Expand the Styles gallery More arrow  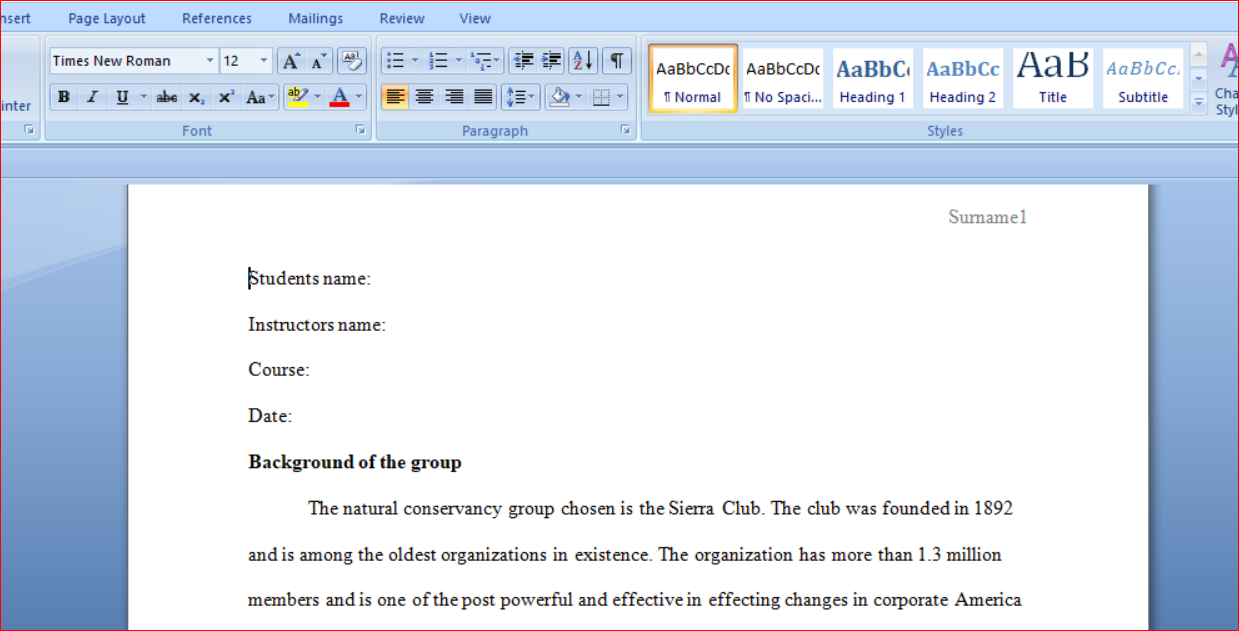pyautogui.click(x=1199, y=100)
